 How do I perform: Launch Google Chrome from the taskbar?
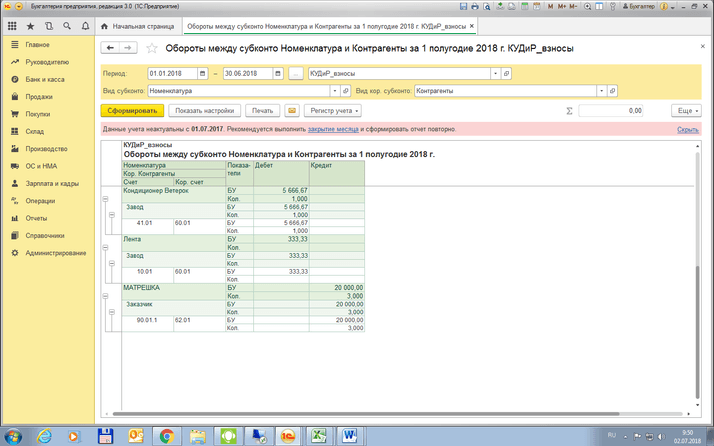click(166, 435)
